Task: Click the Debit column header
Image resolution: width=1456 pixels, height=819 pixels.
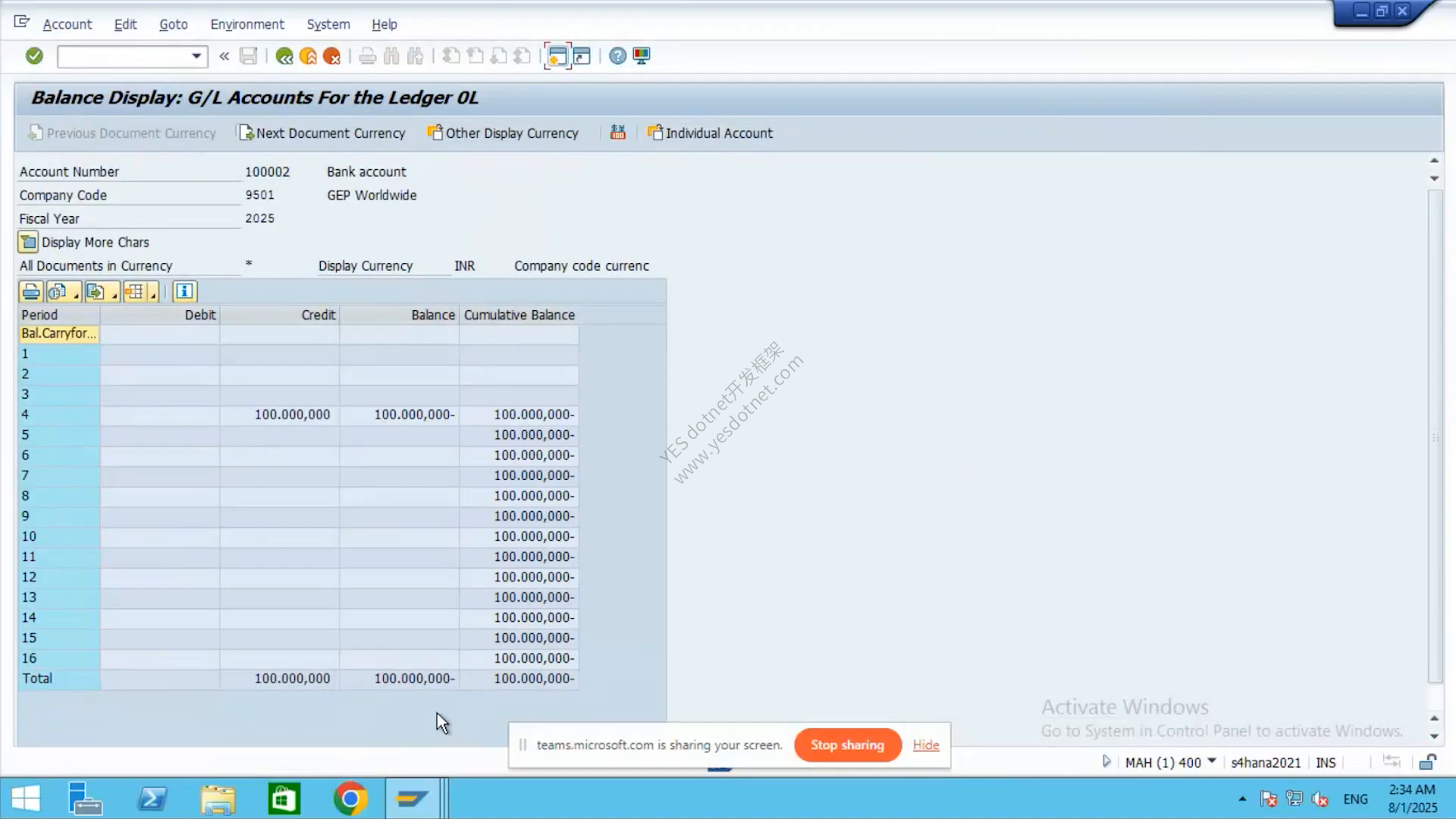Action: point(160,315)
